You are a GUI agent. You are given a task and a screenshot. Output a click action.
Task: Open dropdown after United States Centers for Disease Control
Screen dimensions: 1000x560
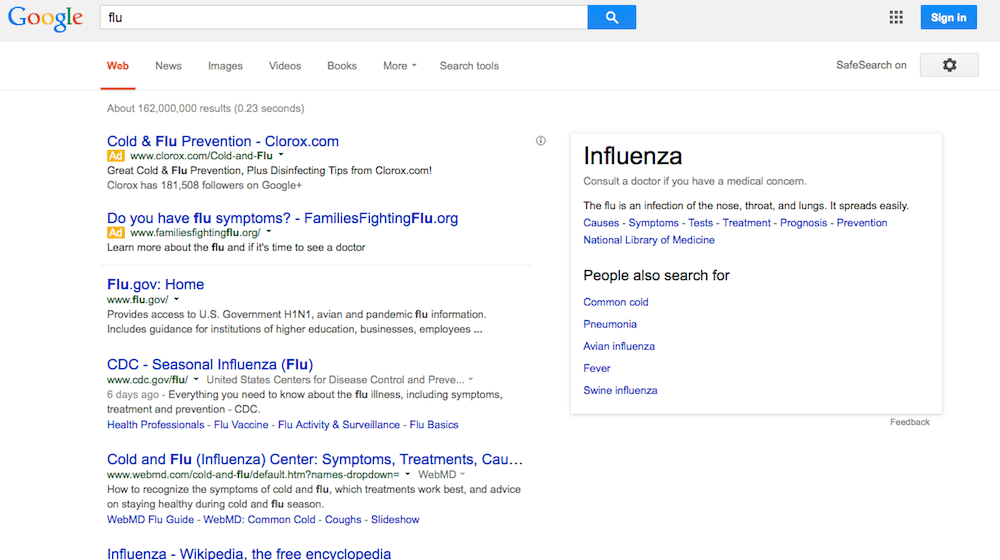pos(471,379)
